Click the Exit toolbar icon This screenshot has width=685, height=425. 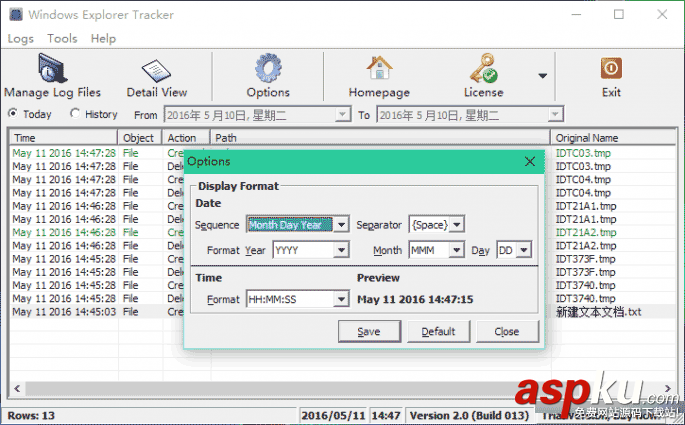(611, 68)
